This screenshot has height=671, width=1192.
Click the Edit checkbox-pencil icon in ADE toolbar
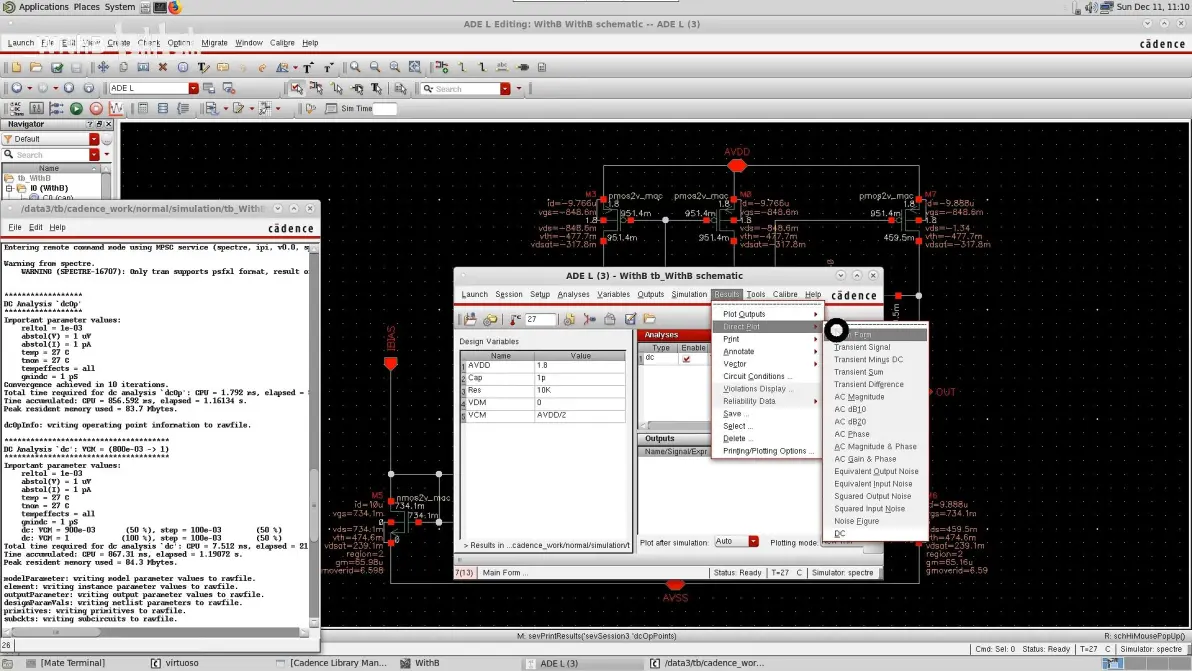[630, 319]
